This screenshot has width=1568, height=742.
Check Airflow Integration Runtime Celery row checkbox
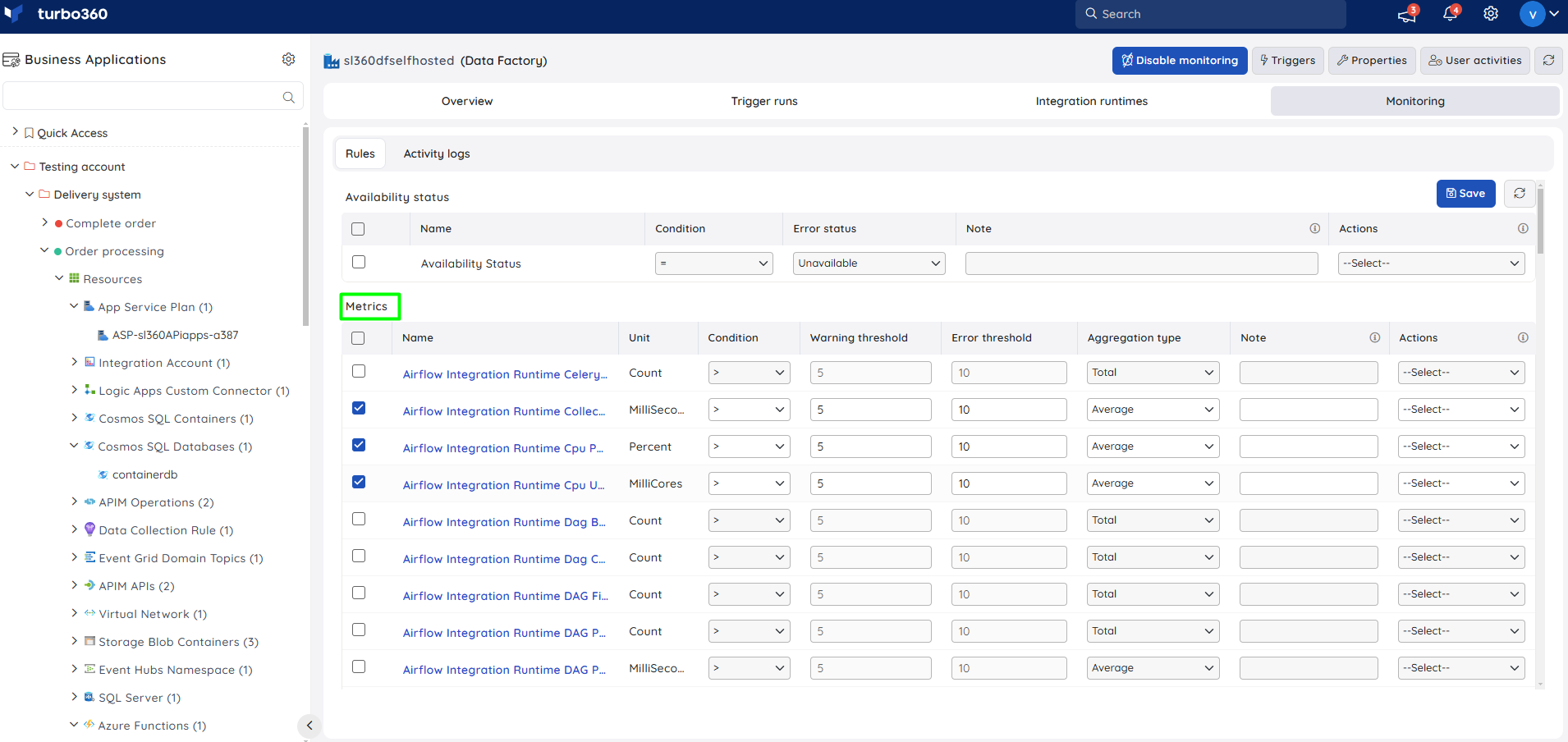(359, 371)
